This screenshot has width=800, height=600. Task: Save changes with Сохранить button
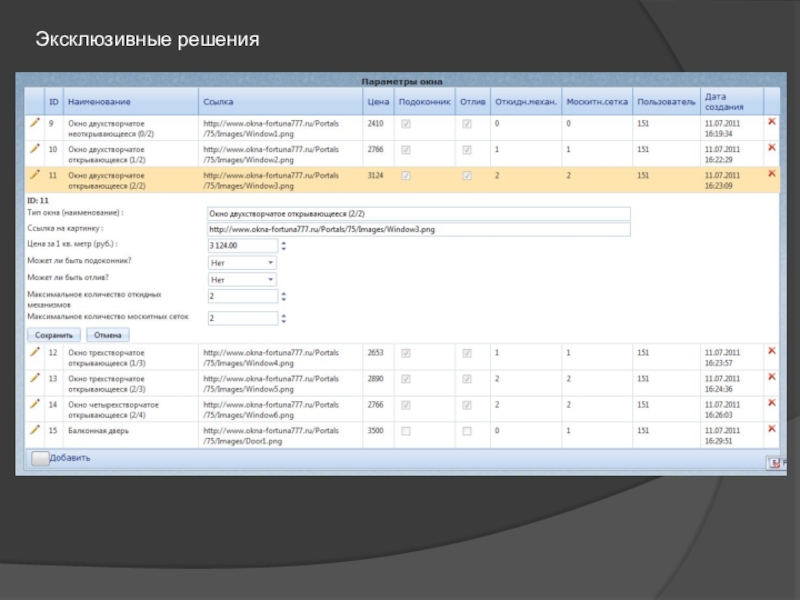click(54, 335)
